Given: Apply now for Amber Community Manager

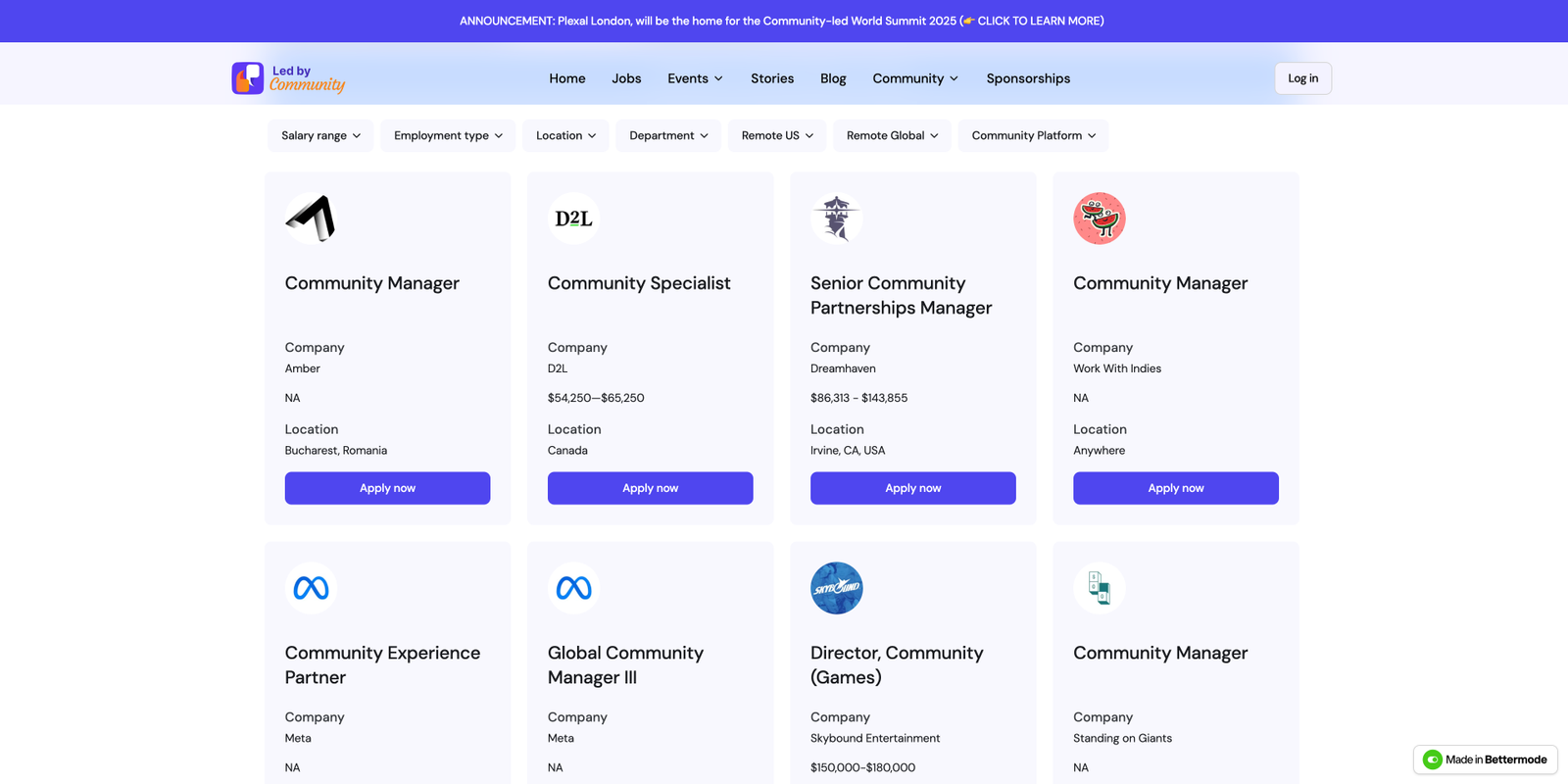Looking at the screenshot, I should click(387, 488).
